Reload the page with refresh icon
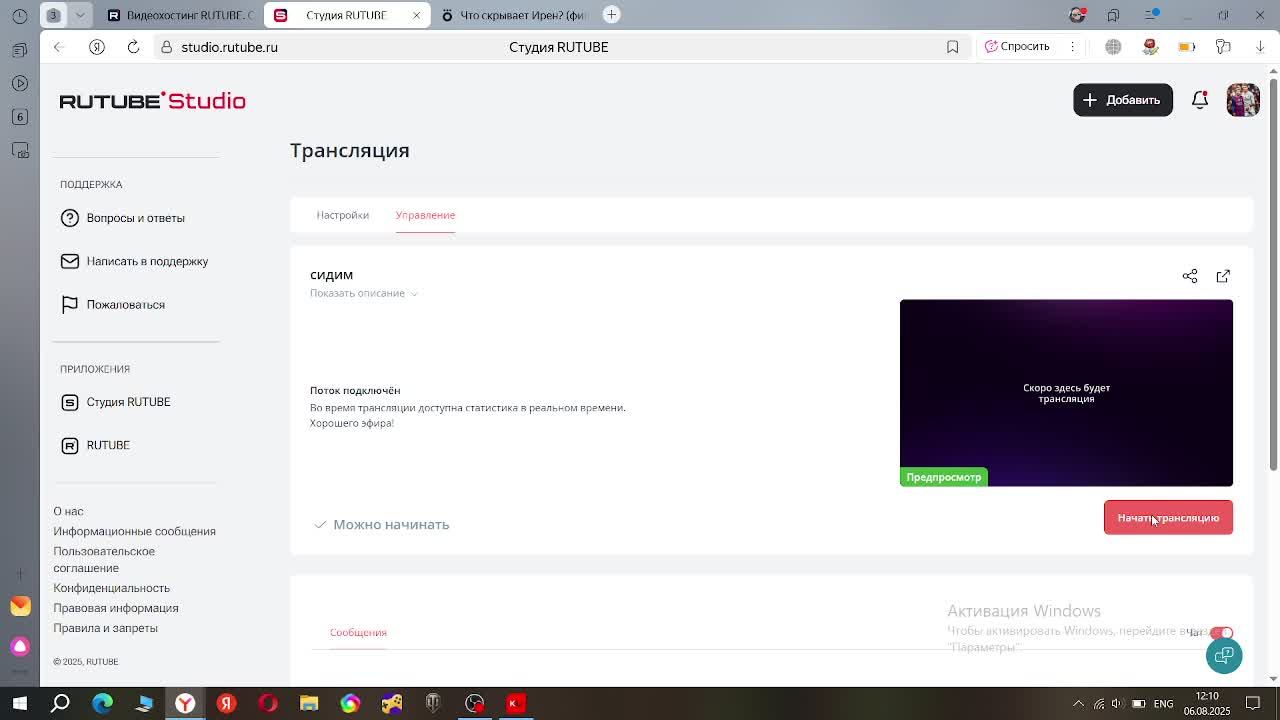Screen dimensions: 1280x720 (133, 47)
